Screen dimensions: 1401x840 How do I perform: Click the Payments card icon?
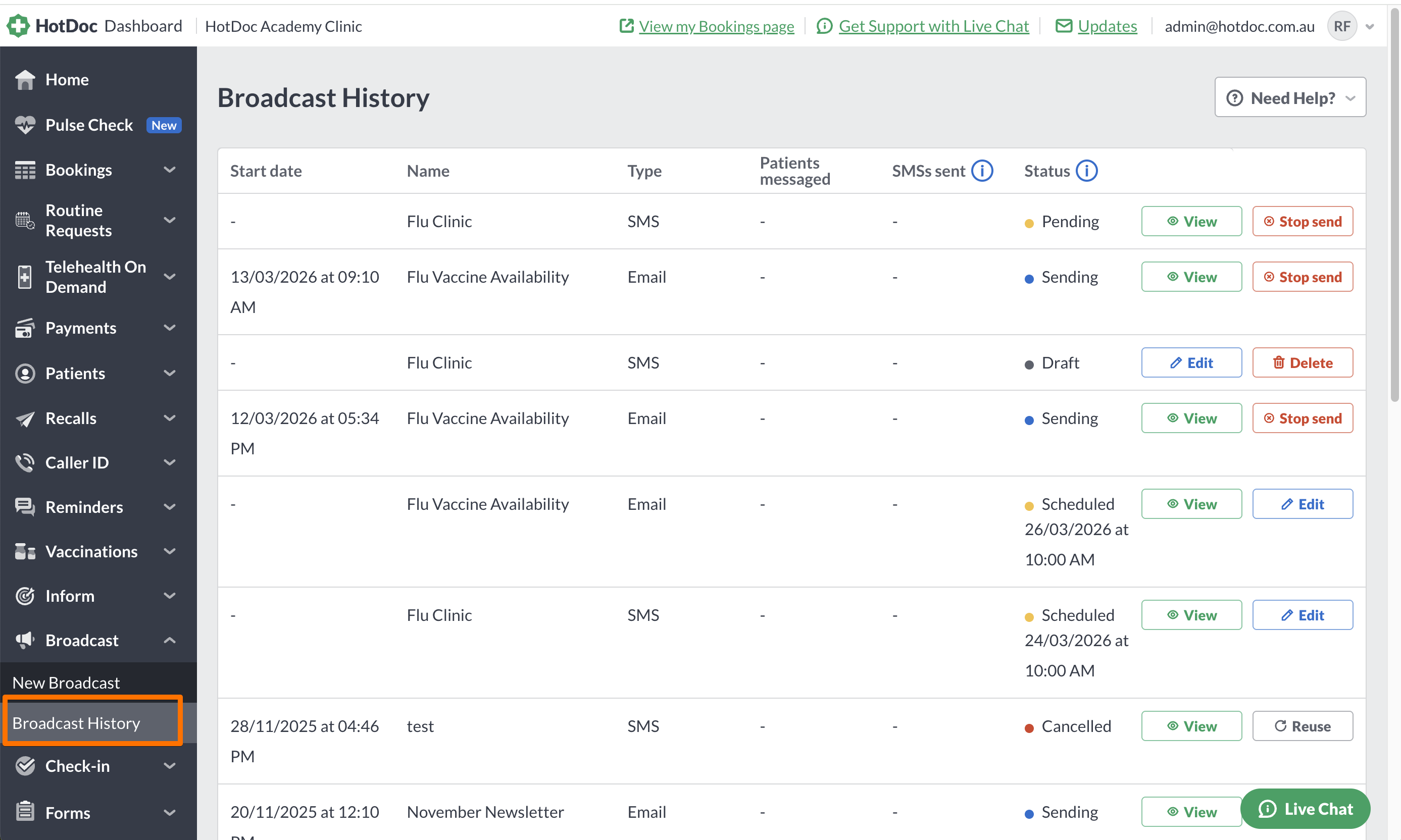[25, 328]
